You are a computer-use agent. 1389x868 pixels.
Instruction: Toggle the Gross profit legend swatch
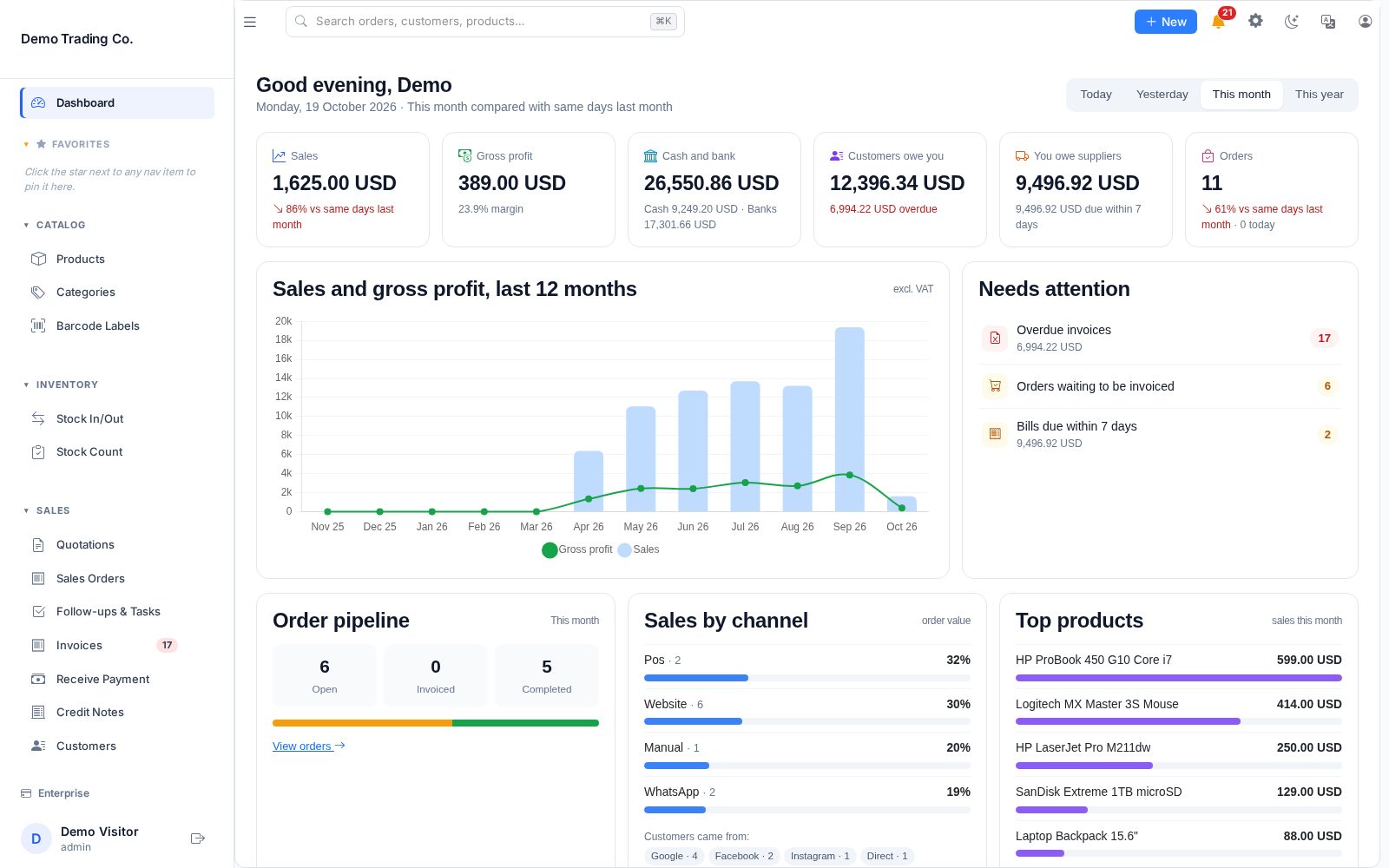pos(550,549)
